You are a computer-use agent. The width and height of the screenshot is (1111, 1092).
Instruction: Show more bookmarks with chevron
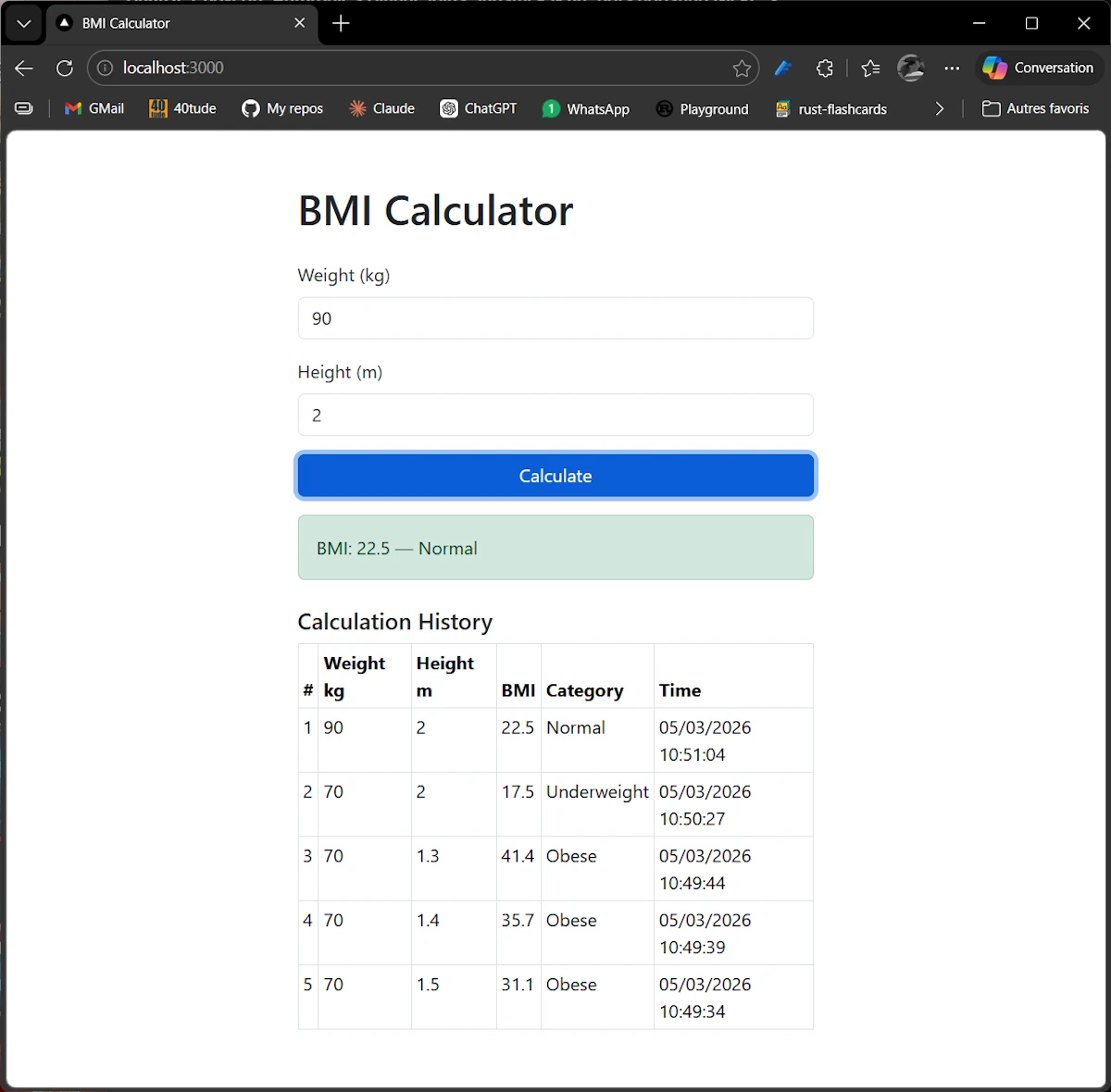pos(940,108)
